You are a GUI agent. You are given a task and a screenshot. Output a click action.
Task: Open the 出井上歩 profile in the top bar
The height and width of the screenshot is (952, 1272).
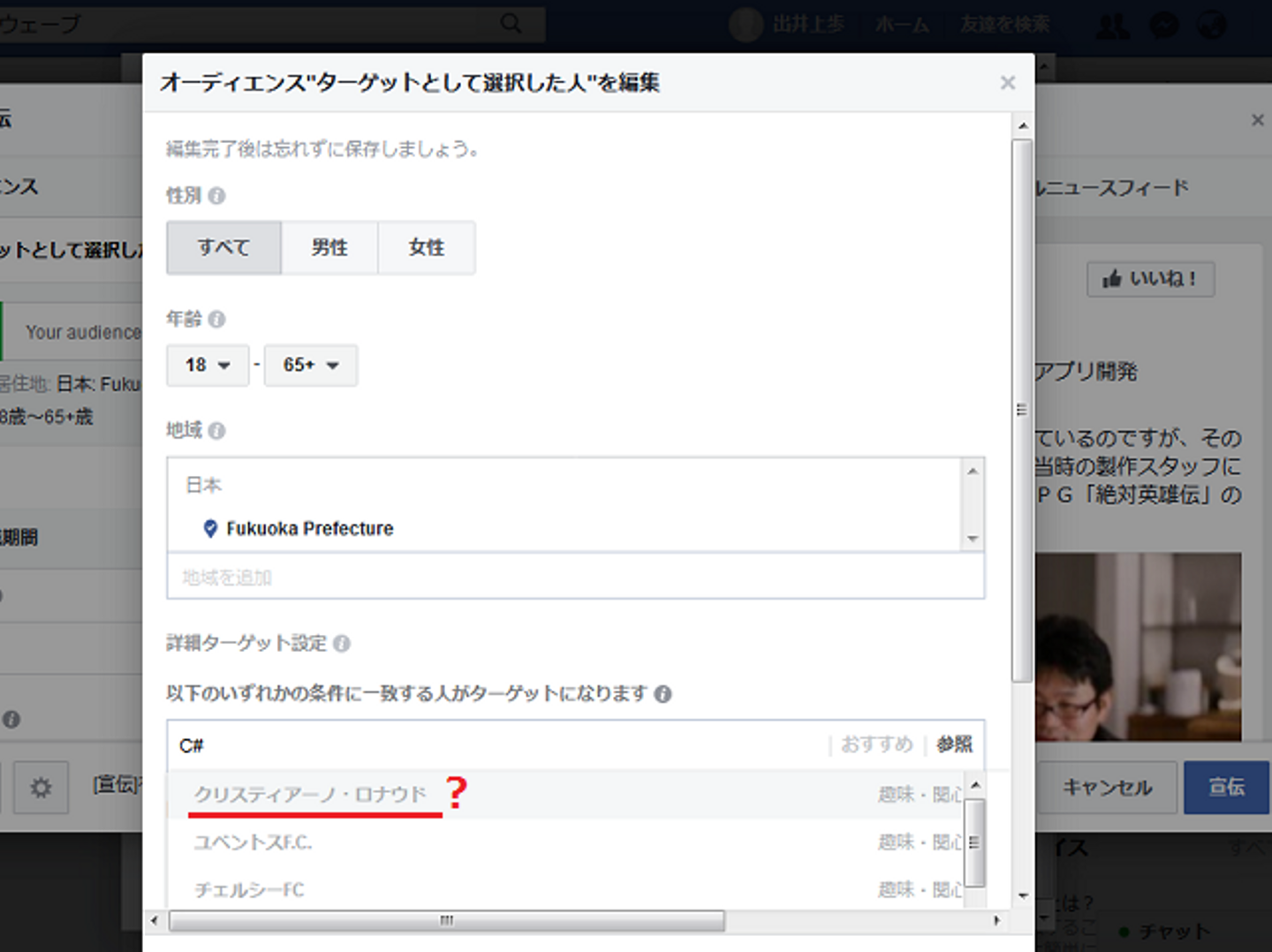[x=788, y=25]
